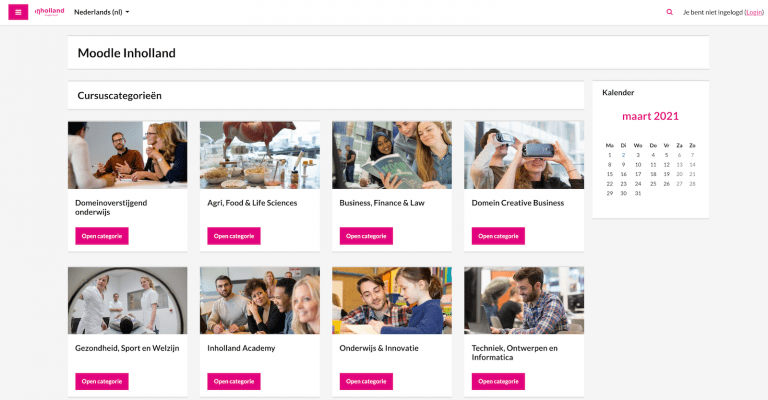Select day 24 in the calendar
The height and width of the screenshot is (400, 768).
(x=638, y=184)
